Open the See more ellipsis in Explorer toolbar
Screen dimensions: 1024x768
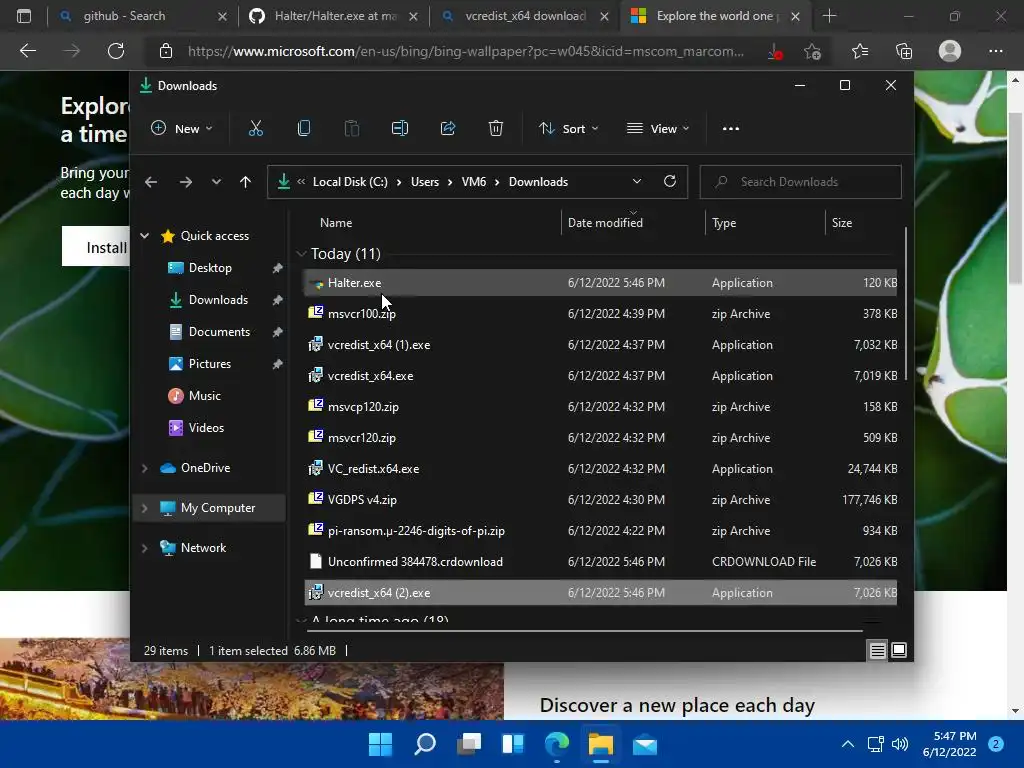[731, 129]
